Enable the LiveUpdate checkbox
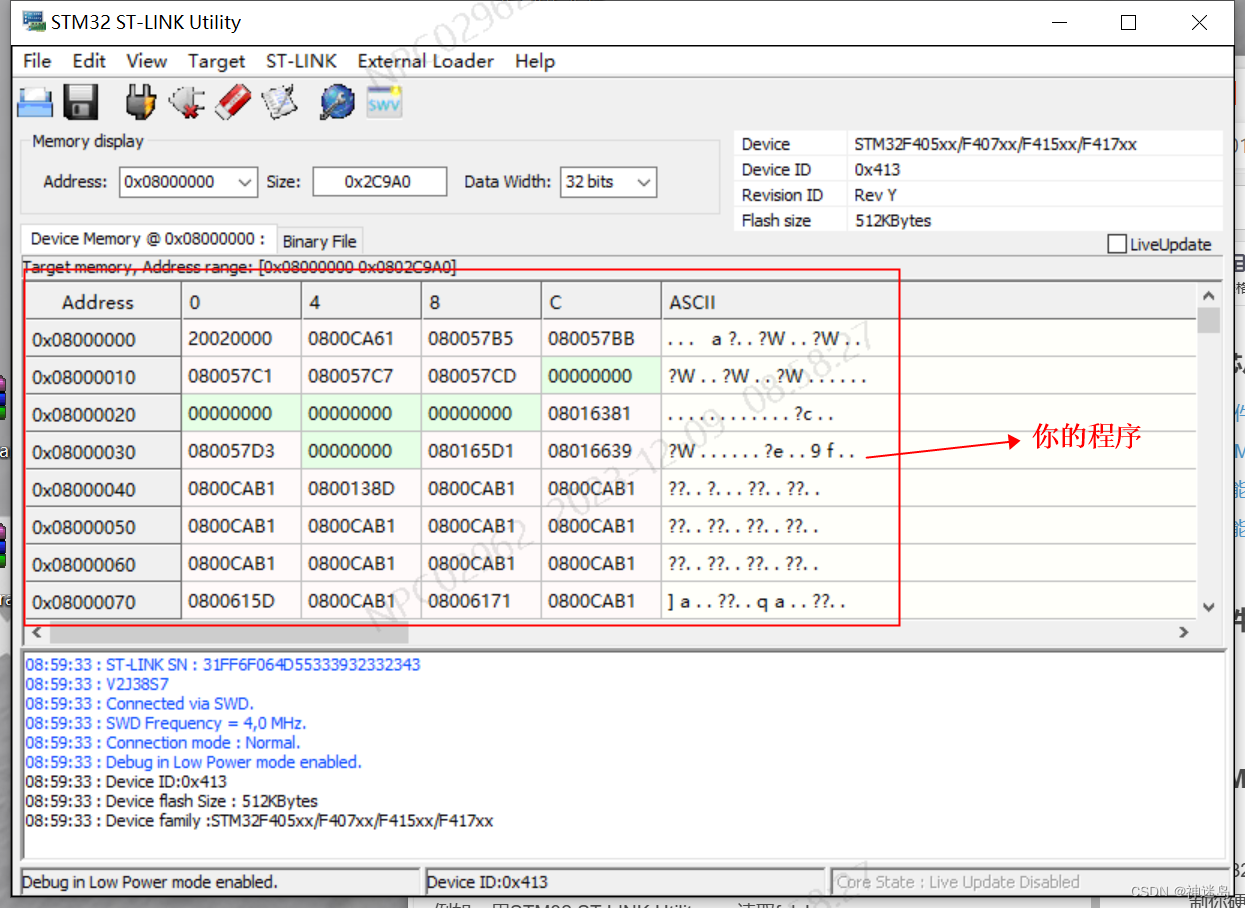The height and width of the screenshot is (908, 1245). 1117,244
